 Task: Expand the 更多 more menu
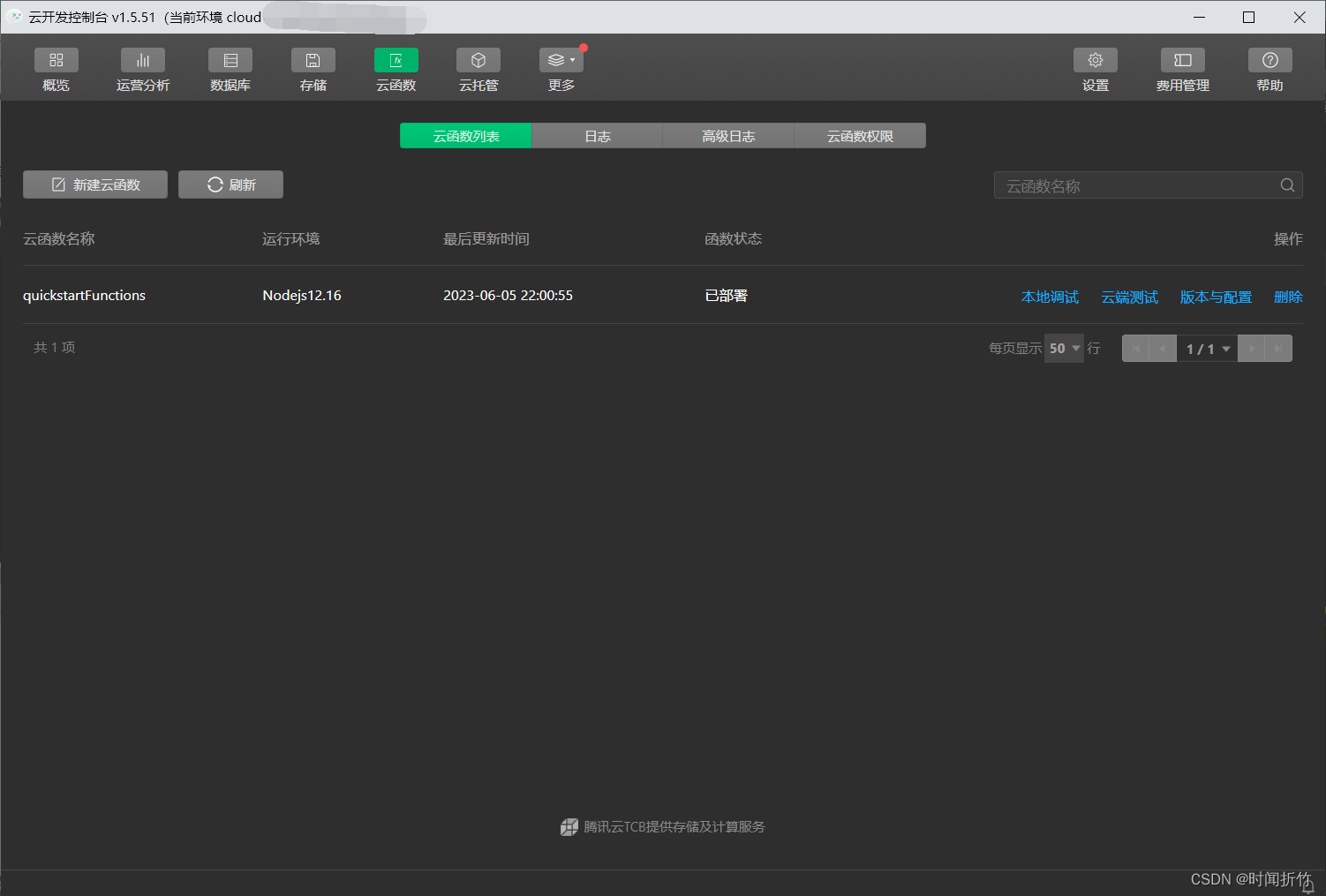click(x=561, y=60)
